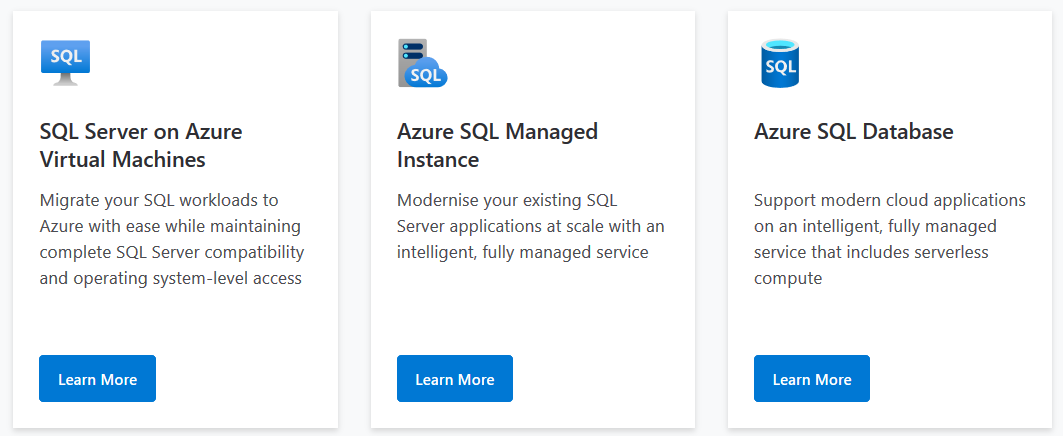
Task: Click the SQL Server on Azure Virtual Machines heading
Action: tap(140, 145)
